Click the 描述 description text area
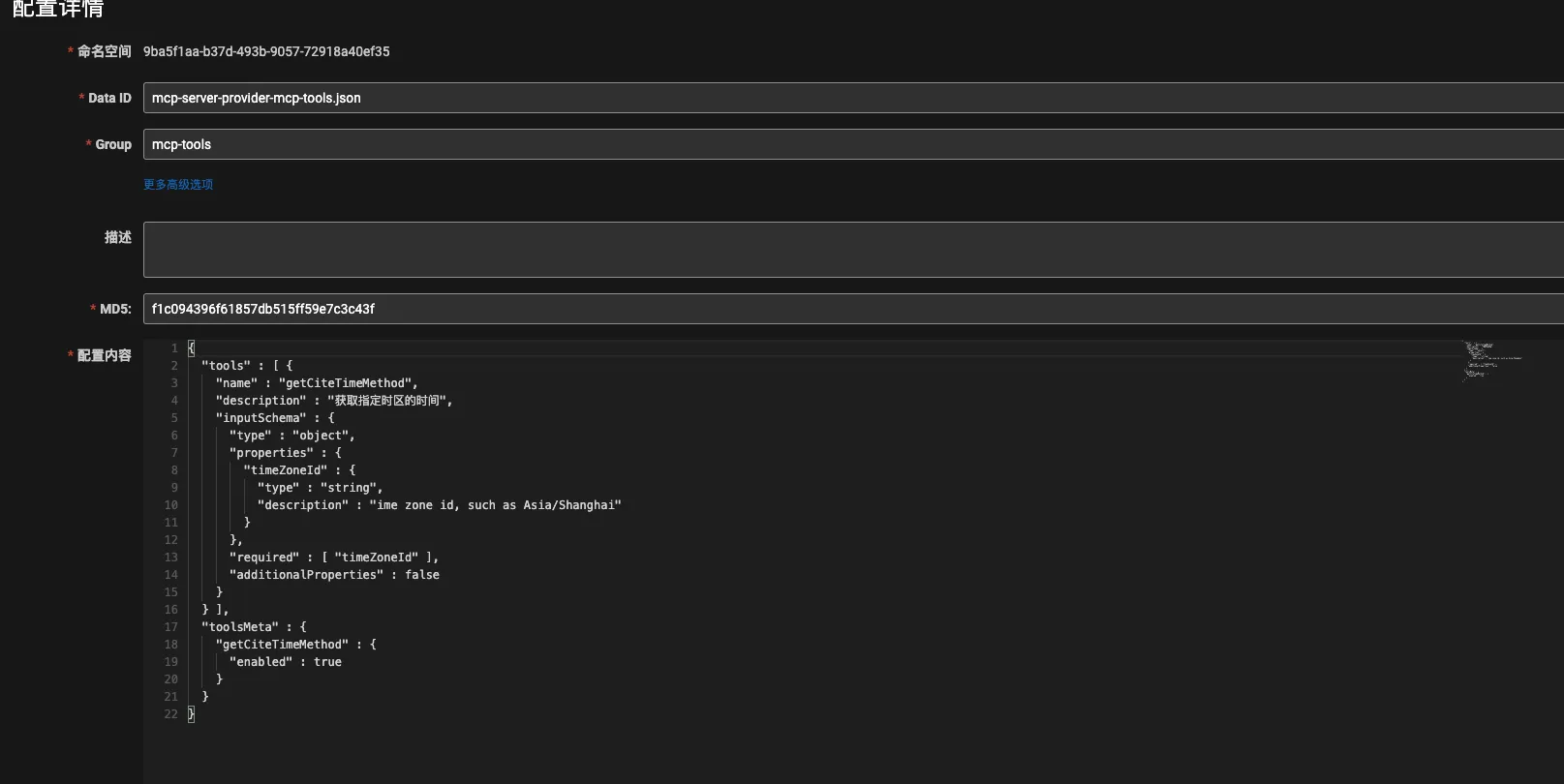The width and height of the screenshot is (1564, 784). tap(852, 250)
